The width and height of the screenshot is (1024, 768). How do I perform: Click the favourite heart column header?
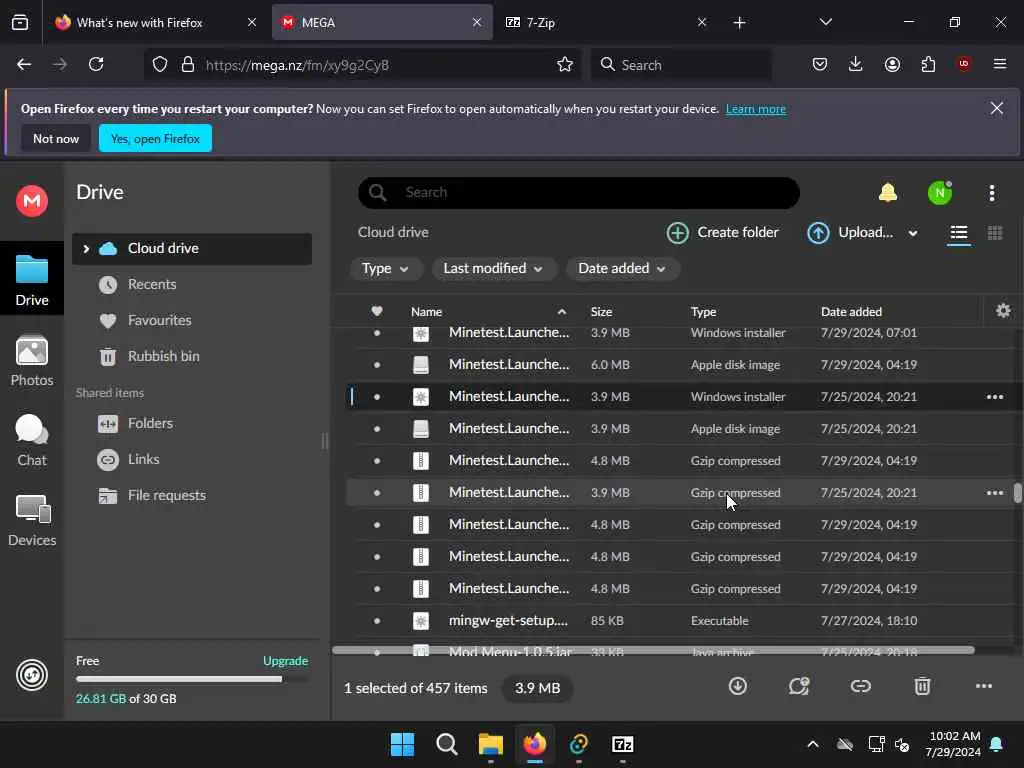click(377, 312)
